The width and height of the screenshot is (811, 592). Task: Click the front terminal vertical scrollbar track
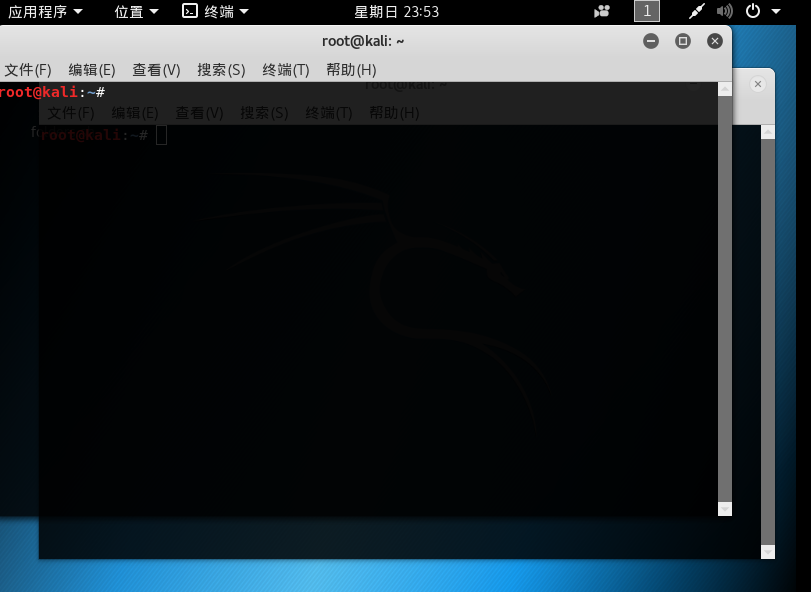coord(725,299)
